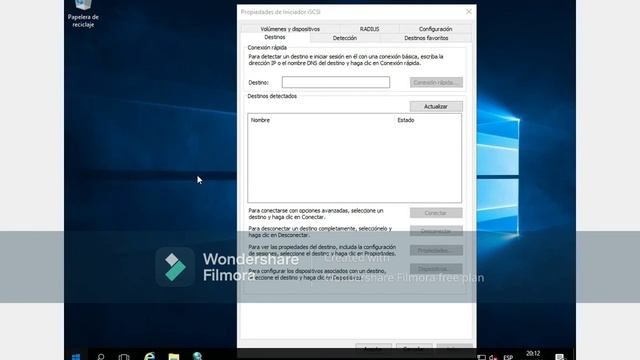Click the volume tray icon
Viewport: 640px width, 360px height.
[493, 357]
